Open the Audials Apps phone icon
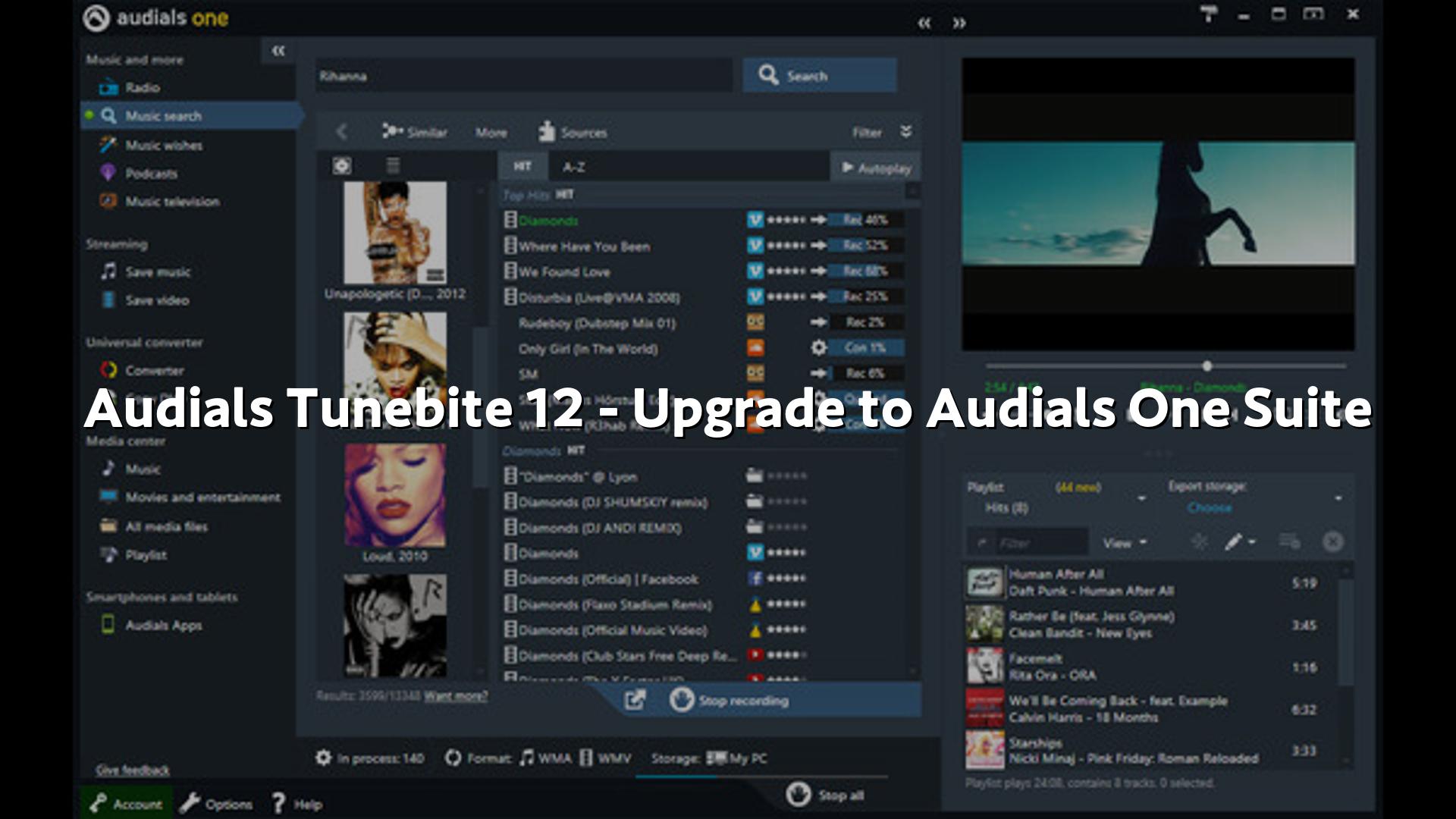Viewport: 1456px width, 819px height. 108,625
